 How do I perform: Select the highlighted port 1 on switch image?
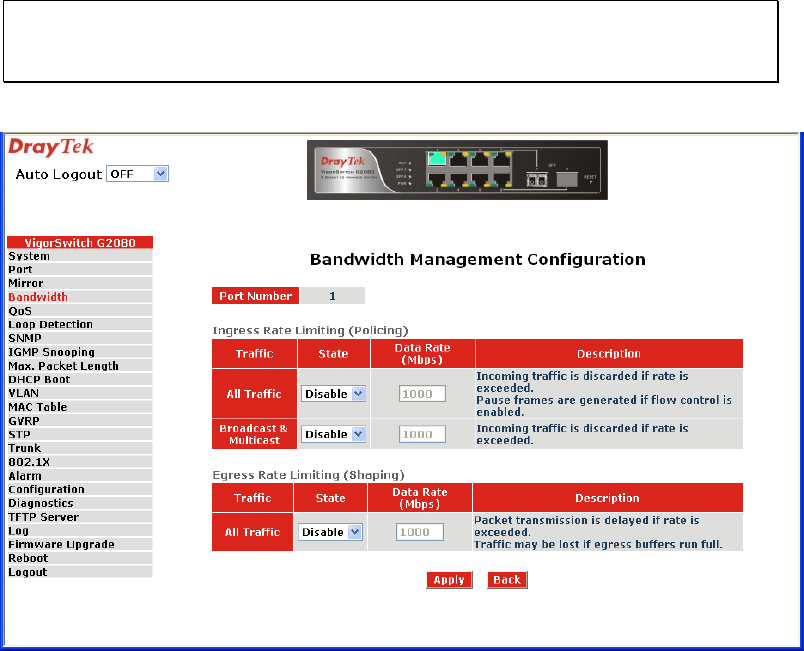[x=436, y=157]
